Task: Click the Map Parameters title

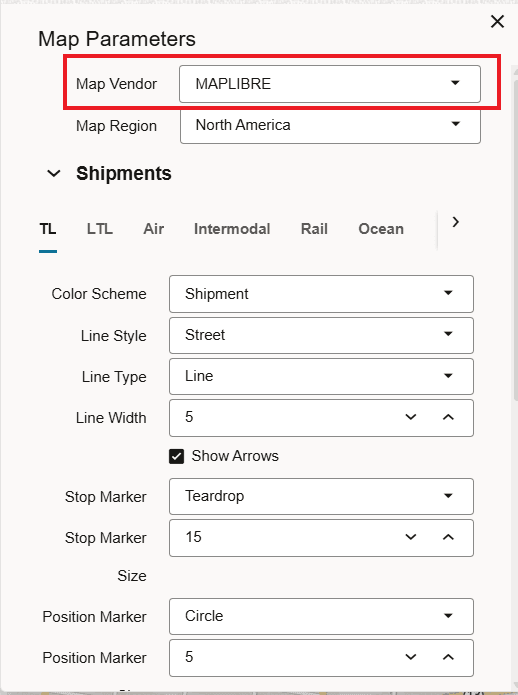Action: [x=117, y=39]
